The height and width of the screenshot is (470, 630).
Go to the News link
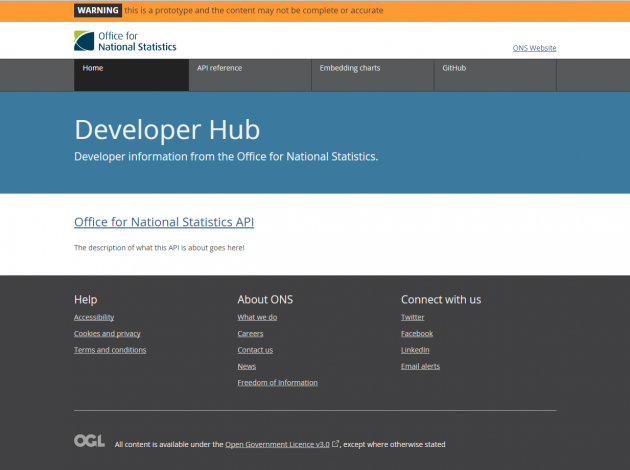coord(247,366)
